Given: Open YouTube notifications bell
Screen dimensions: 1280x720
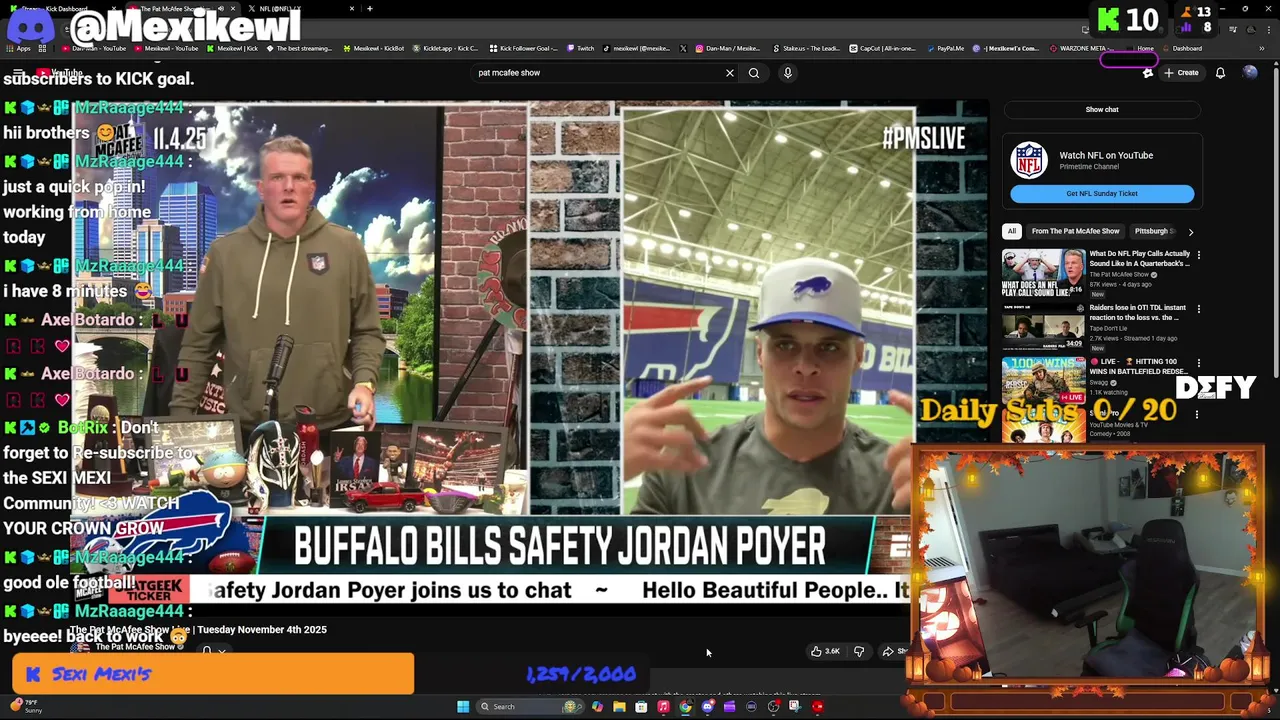Looking at the screenshot, I should tap(1220, 73).
